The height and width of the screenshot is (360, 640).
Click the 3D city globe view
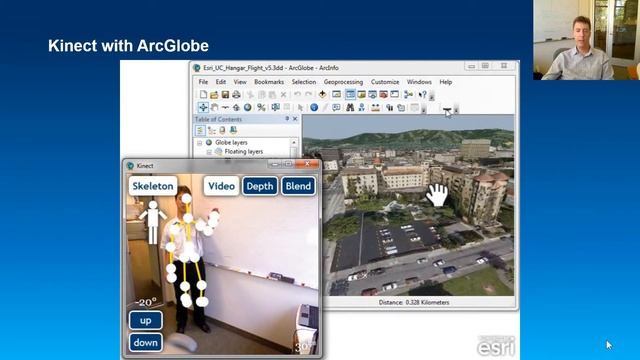pyautogui.click(x=408, y=205)
